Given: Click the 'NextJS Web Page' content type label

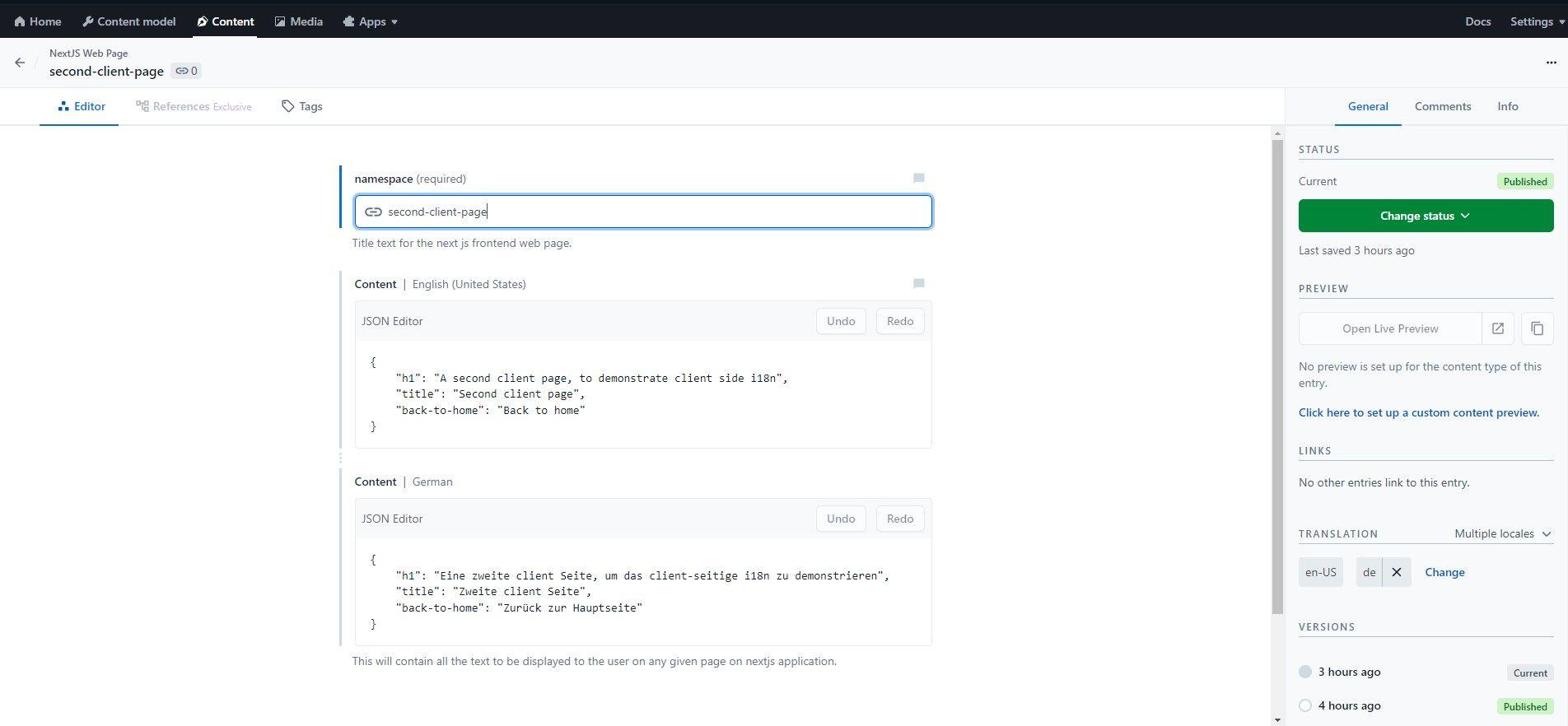Looking at the screenshot, I should tap(88, 53).
